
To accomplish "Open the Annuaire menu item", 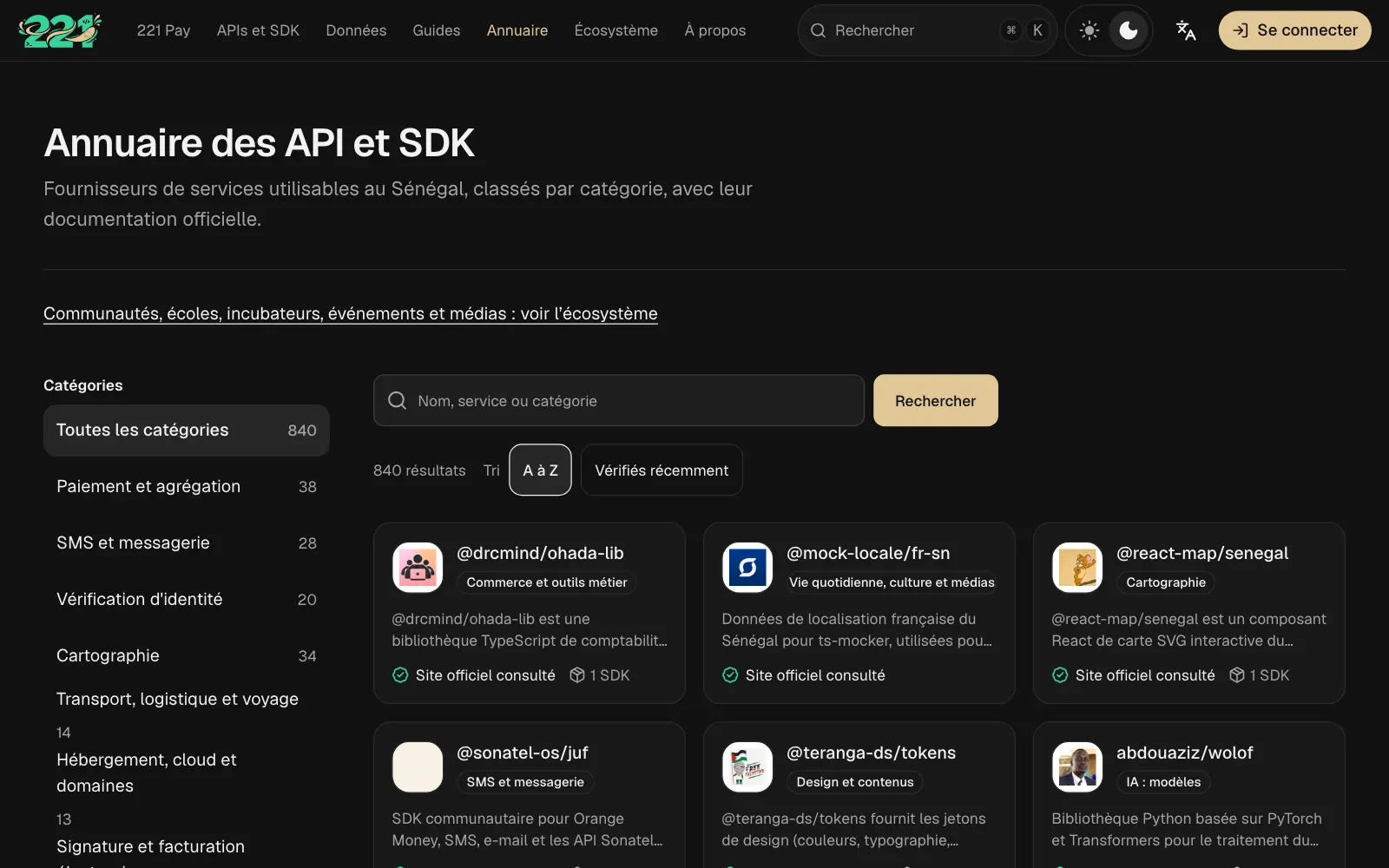I will point(517,30).
